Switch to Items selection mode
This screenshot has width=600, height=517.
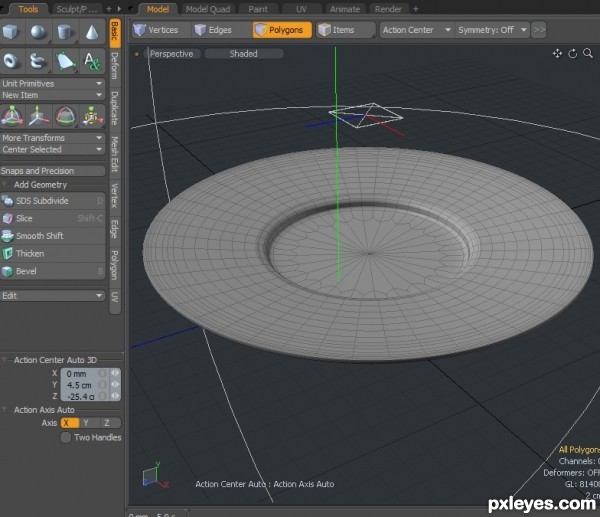346,30
